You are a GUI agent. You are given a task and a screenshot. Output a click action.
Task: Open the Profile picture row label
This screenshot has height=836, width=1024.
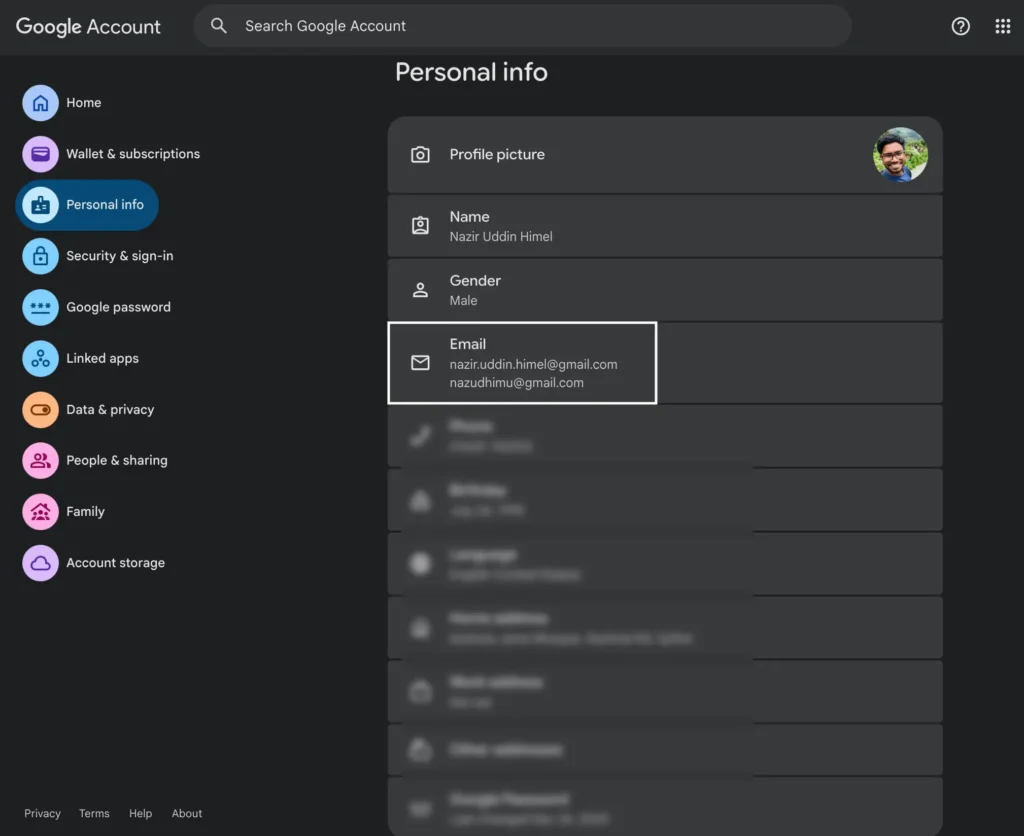pyautogui.click(x=497, y=155)
